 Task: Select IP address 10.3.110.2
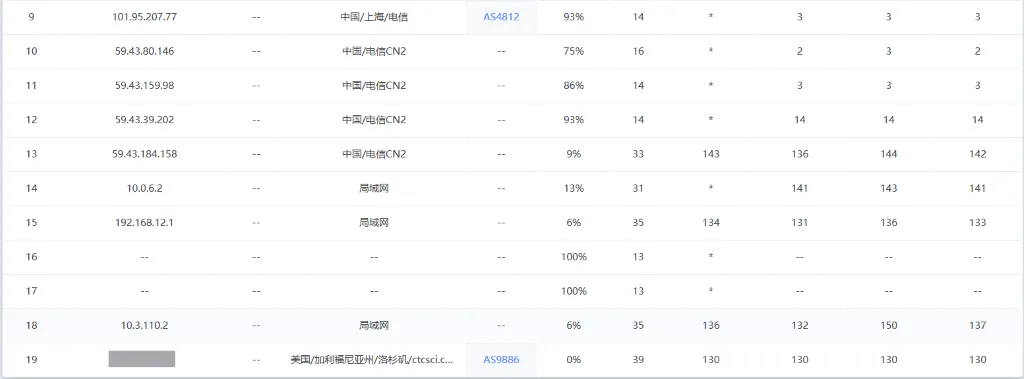coord(144,325)
